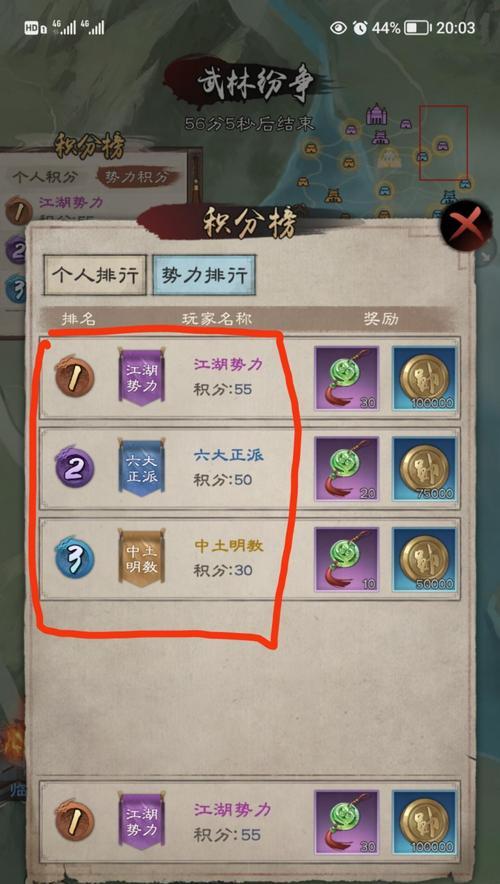
Task: Select the 中土明教 faction name text
Action: coord(228,546)
